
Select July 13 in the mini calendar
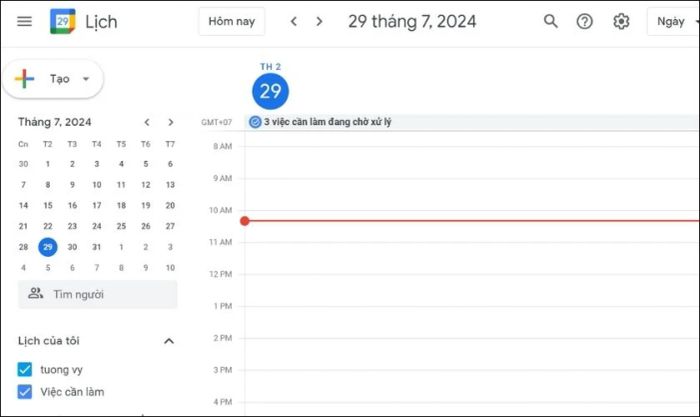click(x=170, y=184)
